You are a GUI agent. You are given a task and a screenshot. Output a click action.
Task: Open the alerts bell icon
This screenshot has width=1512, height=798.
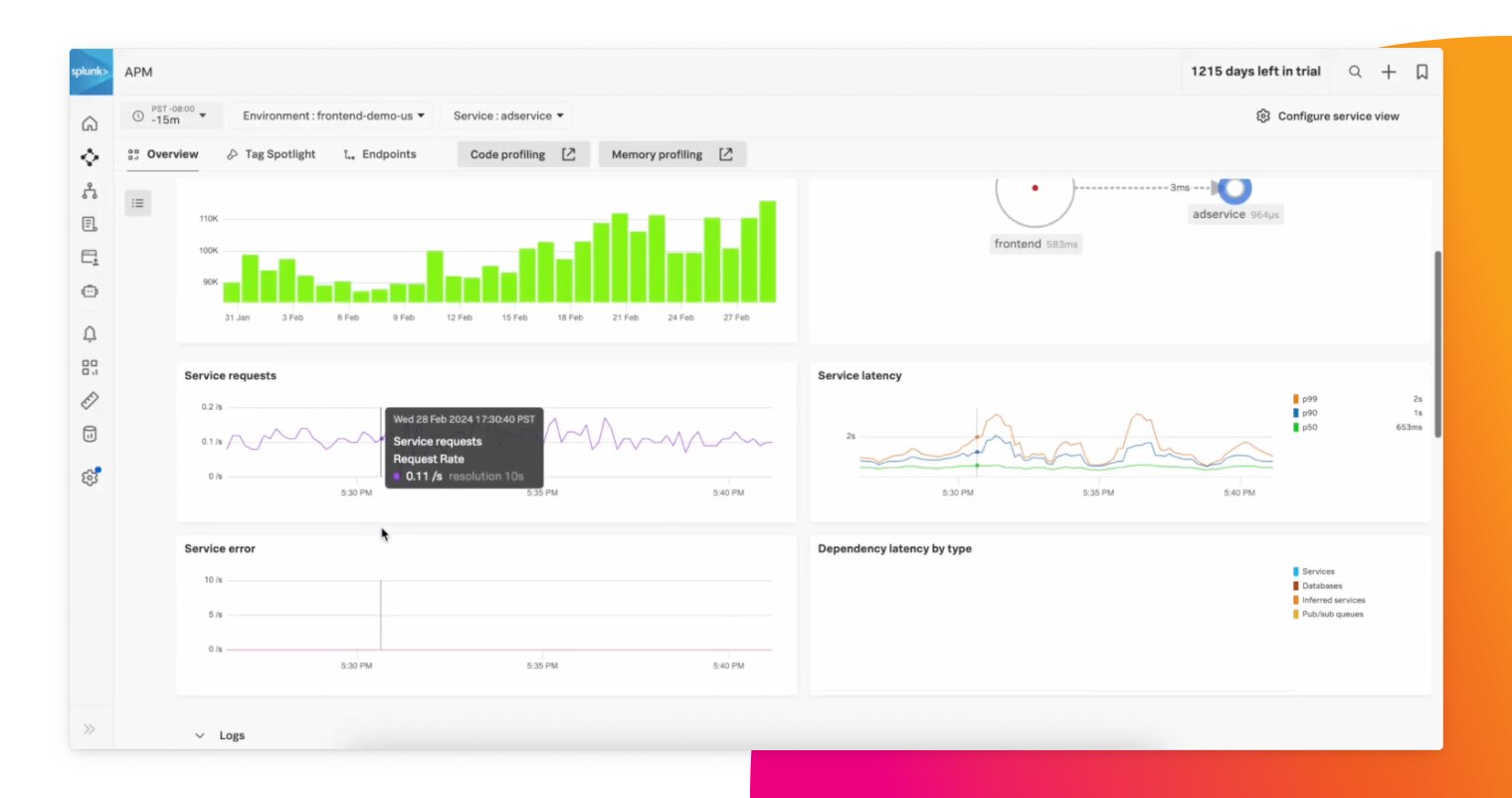90,333
